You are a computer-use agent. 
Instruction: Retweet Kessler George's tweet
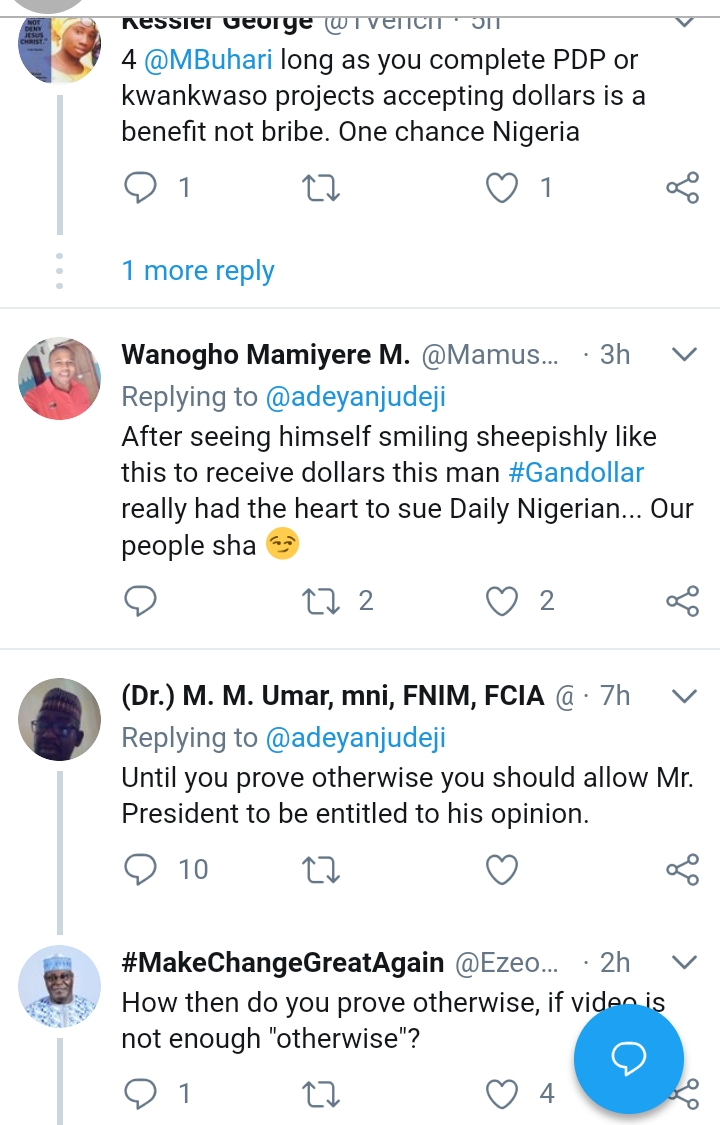[x=321, y=187]
